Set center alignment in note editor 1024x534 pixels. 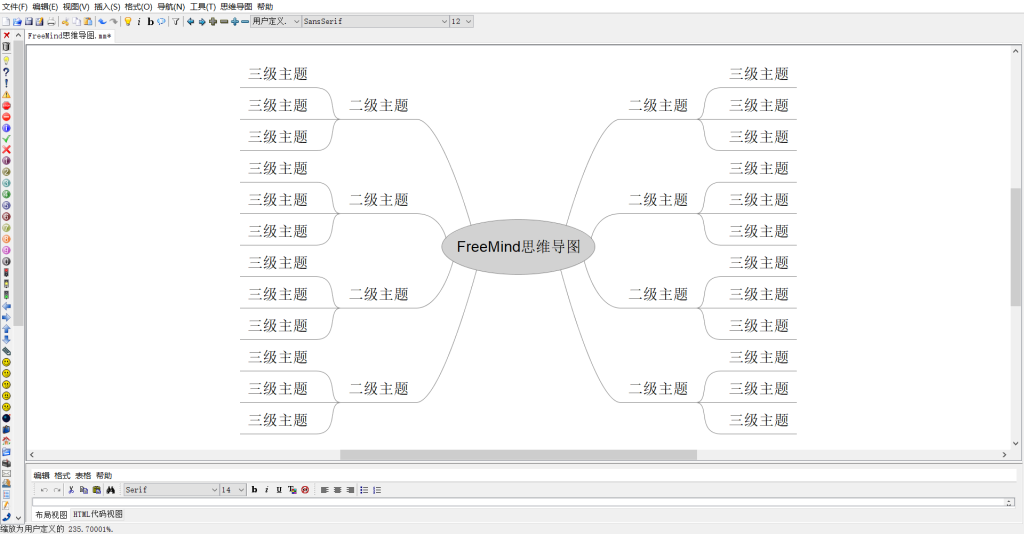338,490
